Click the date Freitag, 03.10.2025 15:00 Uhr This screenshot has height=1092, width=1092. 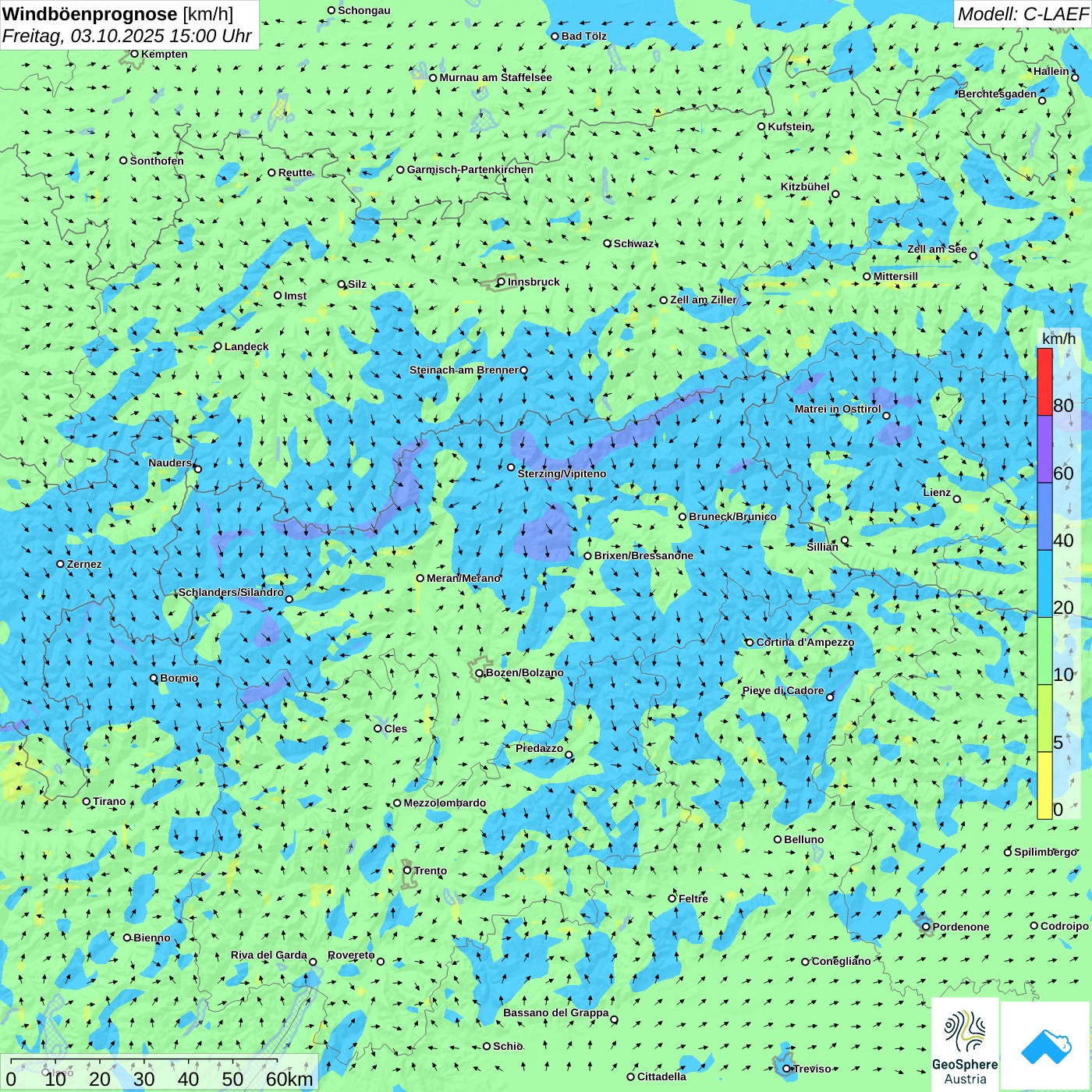pos(126,37)
